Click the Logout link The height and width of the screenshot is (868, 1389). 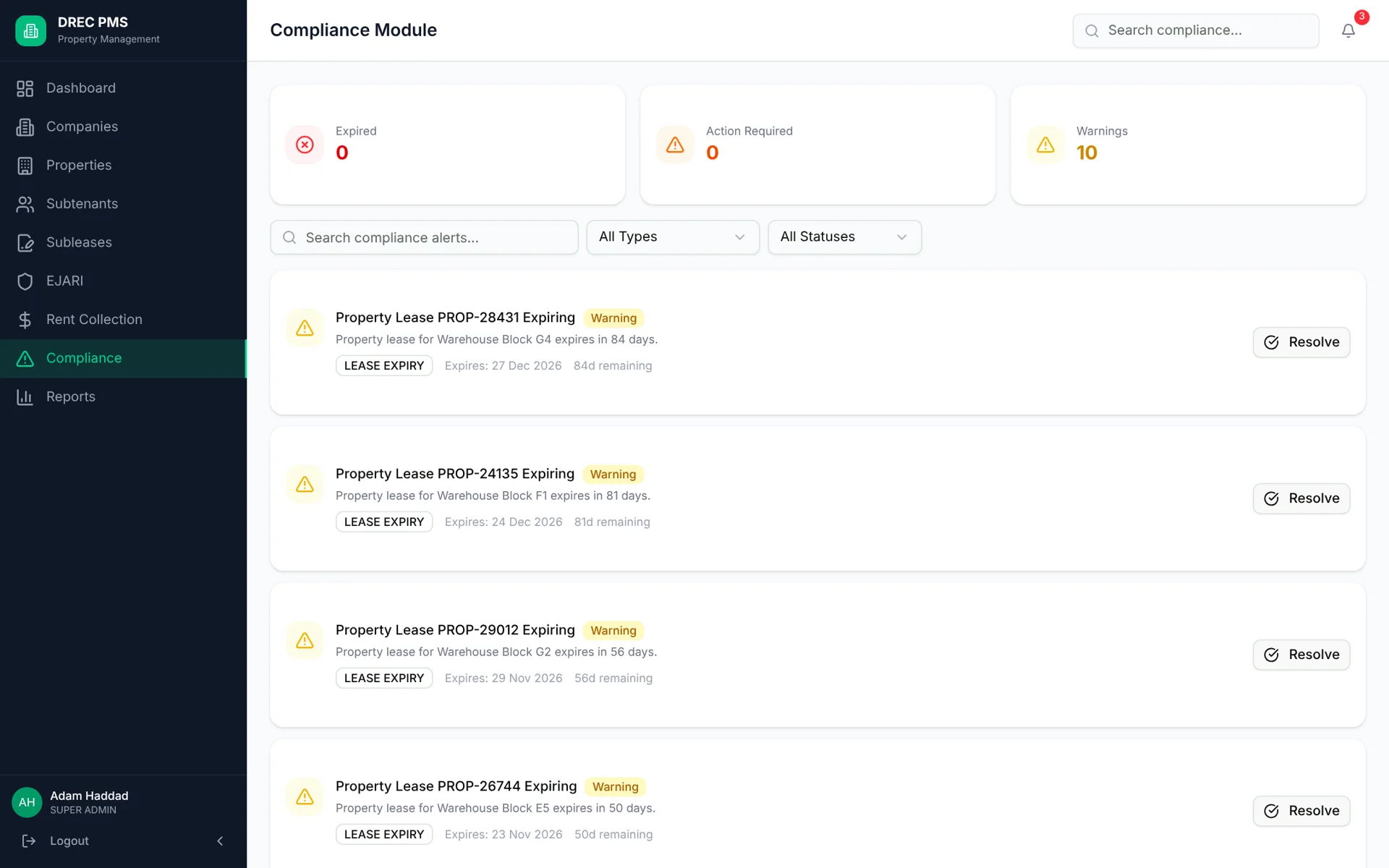[69, 841]
